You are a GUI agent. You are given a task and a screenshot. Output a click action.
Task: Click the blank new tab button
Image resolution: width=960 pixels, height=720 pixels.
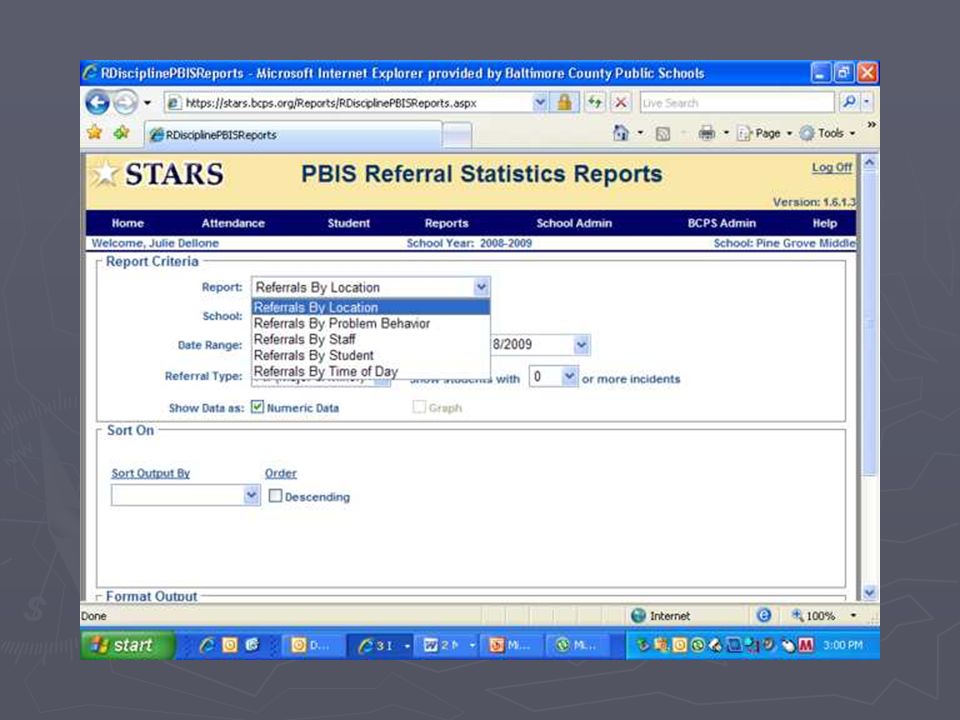point(457,135)
